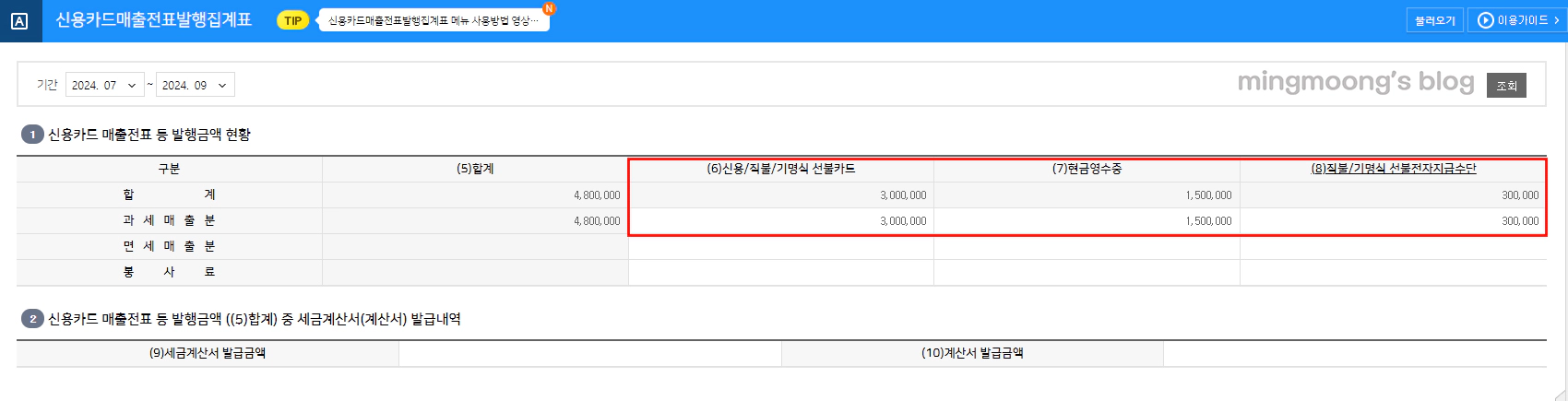Click 면세매출분 card amount empty field
1568x401 pixels.
(781, 246)
